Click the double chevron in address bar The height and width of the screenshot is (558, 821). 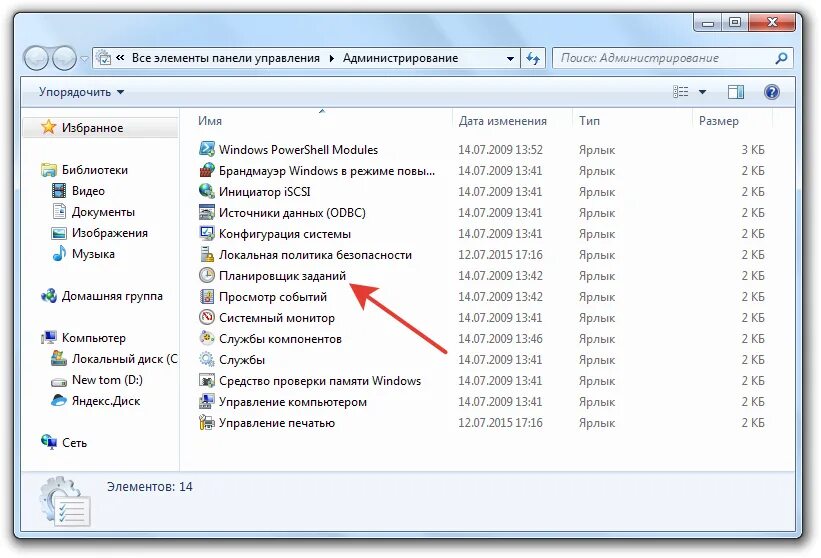[120, 58]
